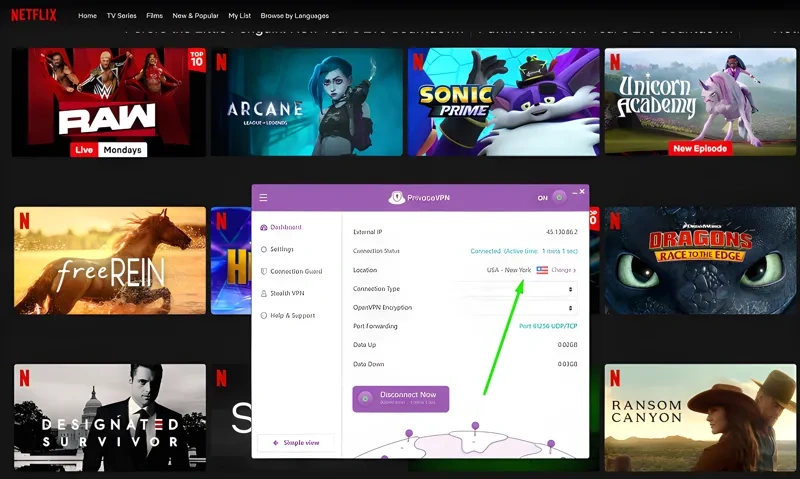Click the Stealth VPN padlock icon
800x479 pixels.
264,293
